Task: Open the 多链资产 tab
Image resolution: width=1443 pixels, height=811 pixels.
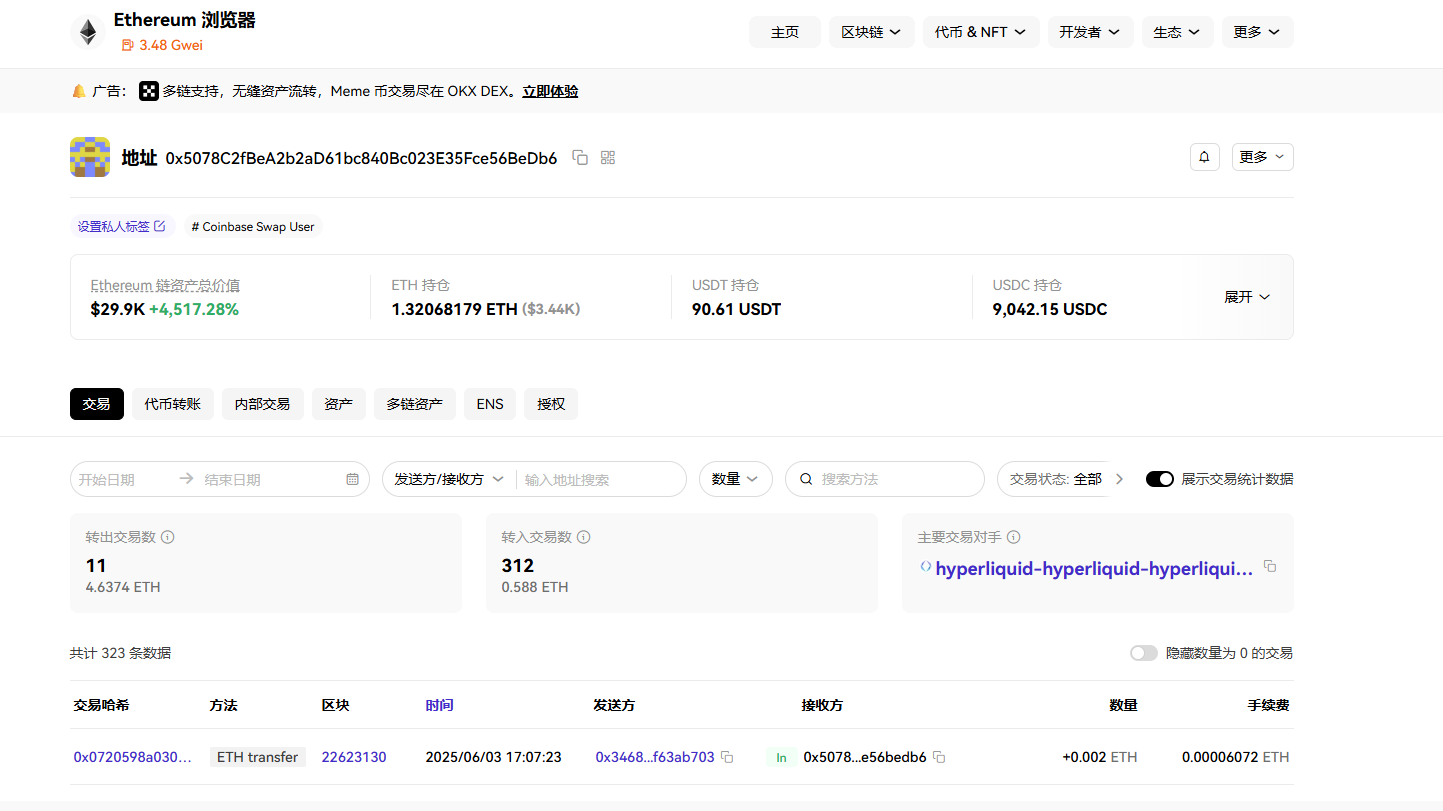Action: (415, 404)
